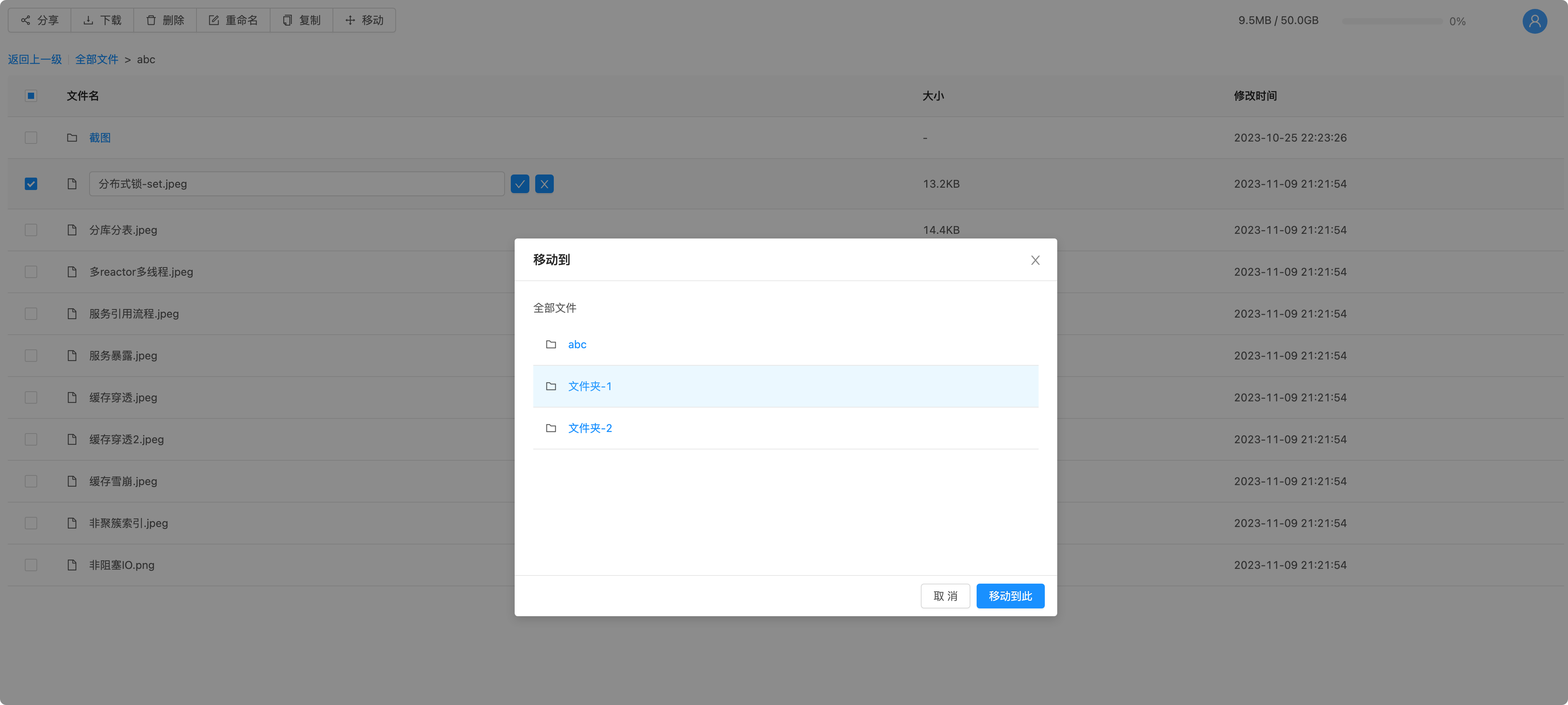This screenshot has width=1568, height=705.
Task: Select 文件夹-1 as move destination
Action: click(589, 386)
